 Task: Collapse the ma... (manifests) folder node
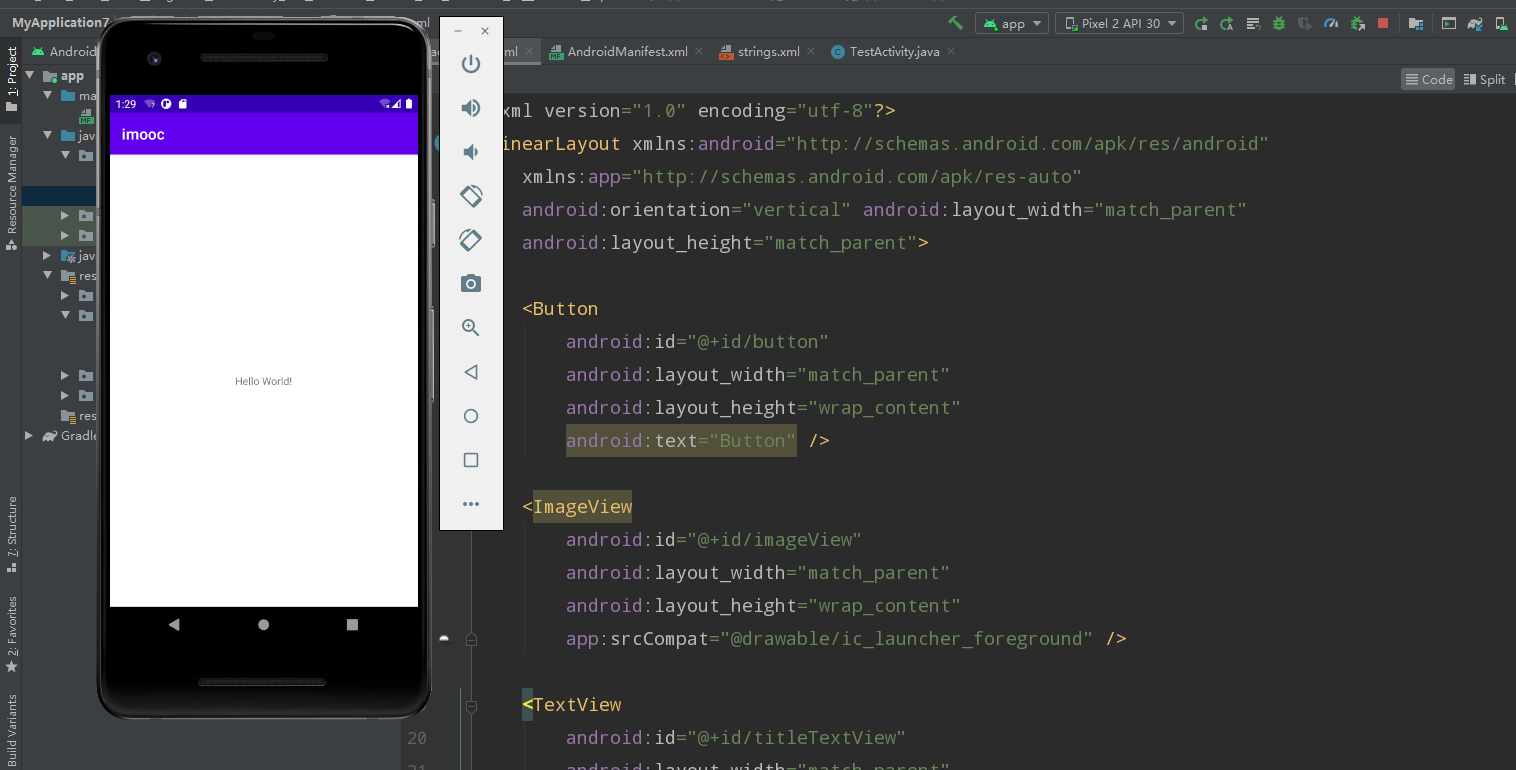click(x=47, y=96)
